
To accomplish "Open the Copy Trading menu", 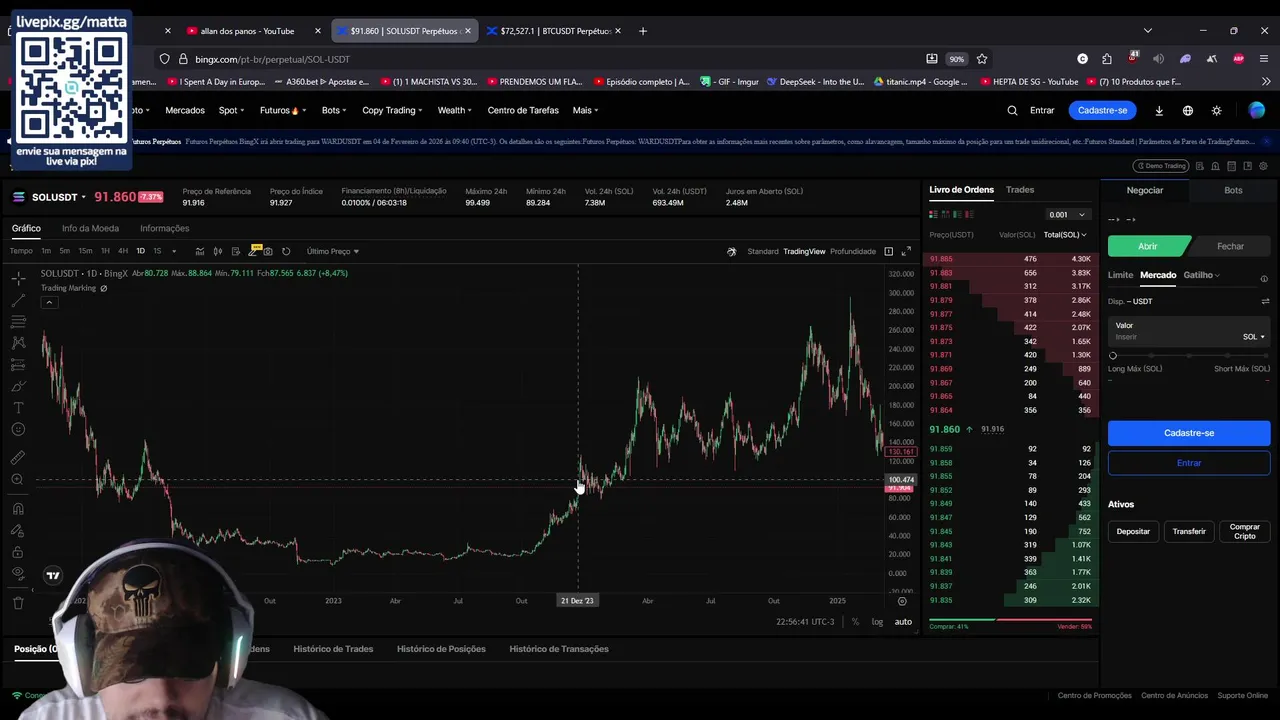I will tap(392, 110).
